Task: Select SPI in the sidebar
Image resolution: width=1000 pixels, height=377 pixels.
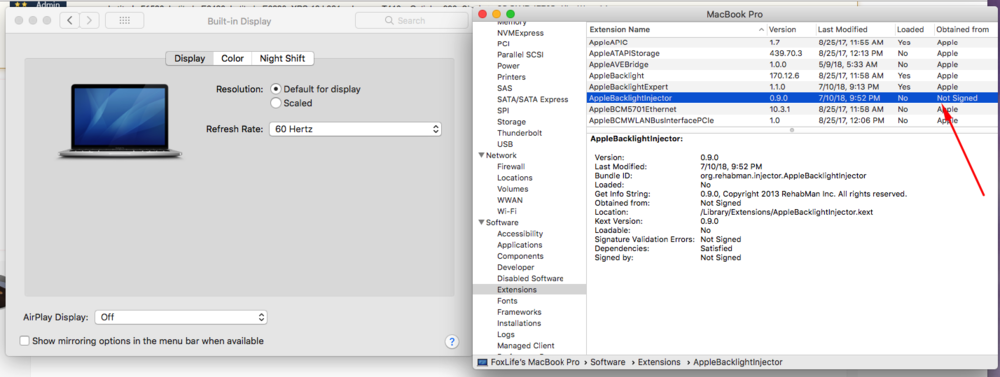Action: [503, 110]
